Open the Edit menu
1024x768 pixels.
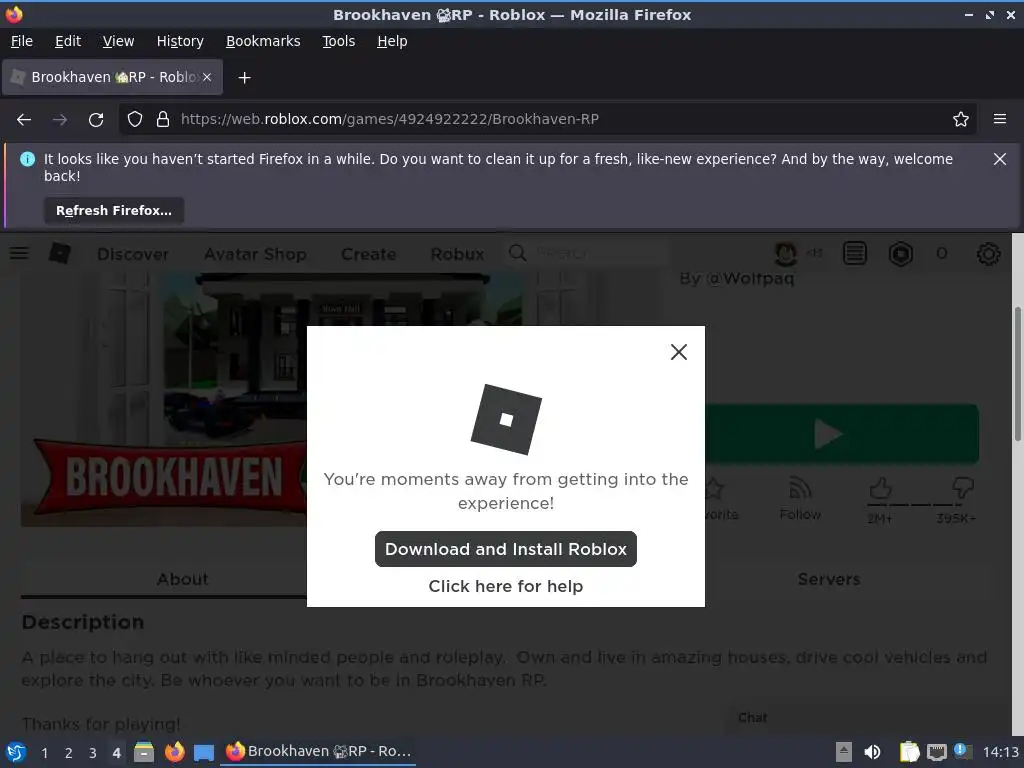click(68, 41)
